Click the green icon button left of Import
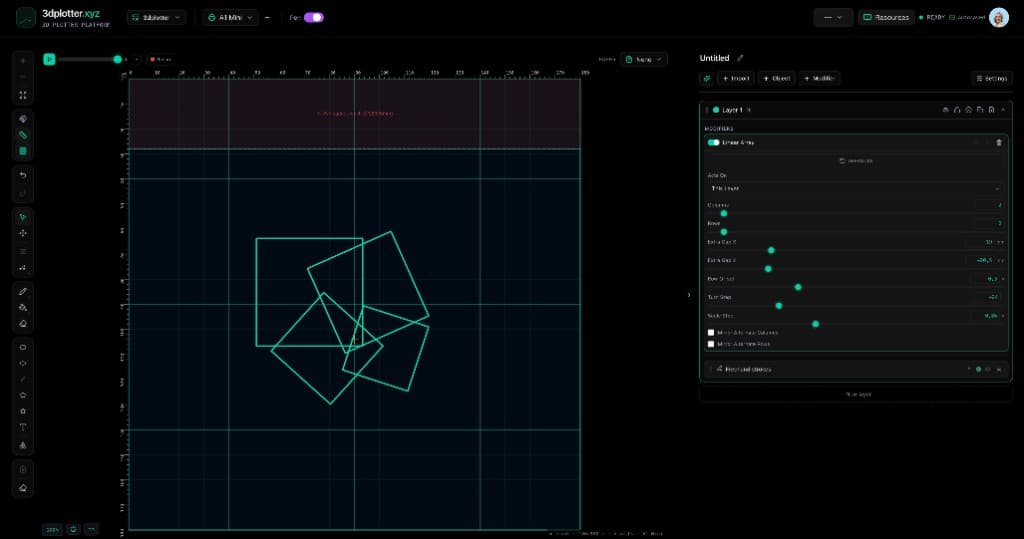The image size is (1024, 539). pos(706,78)
